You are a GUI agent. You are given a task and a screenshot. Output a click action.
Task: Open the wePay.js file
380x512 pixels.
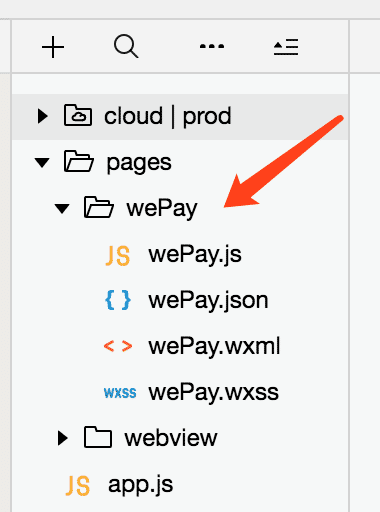(195, 255)
